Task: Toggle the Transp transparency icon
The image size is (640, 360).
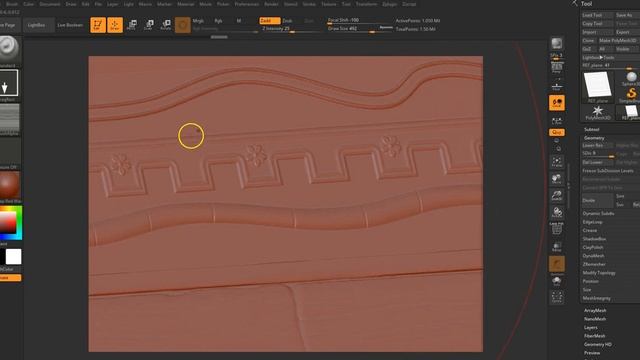Action: (x=557, y=247)
